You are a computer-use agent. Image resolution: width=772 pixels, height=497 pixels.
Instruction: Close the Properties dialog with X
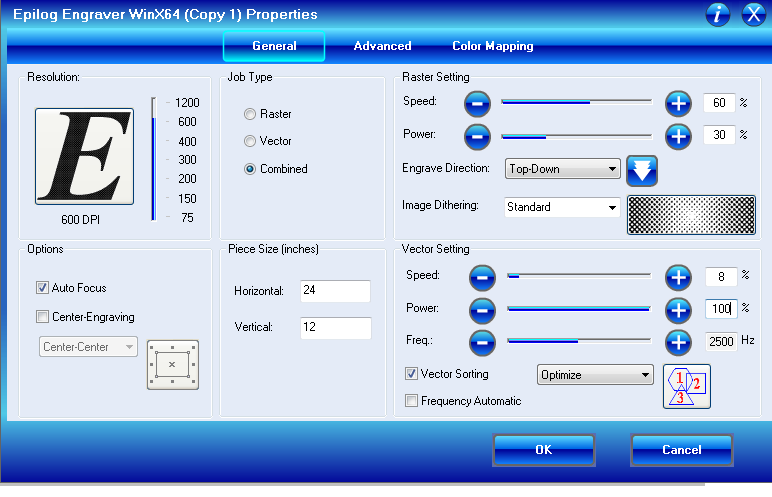point(754,14)
